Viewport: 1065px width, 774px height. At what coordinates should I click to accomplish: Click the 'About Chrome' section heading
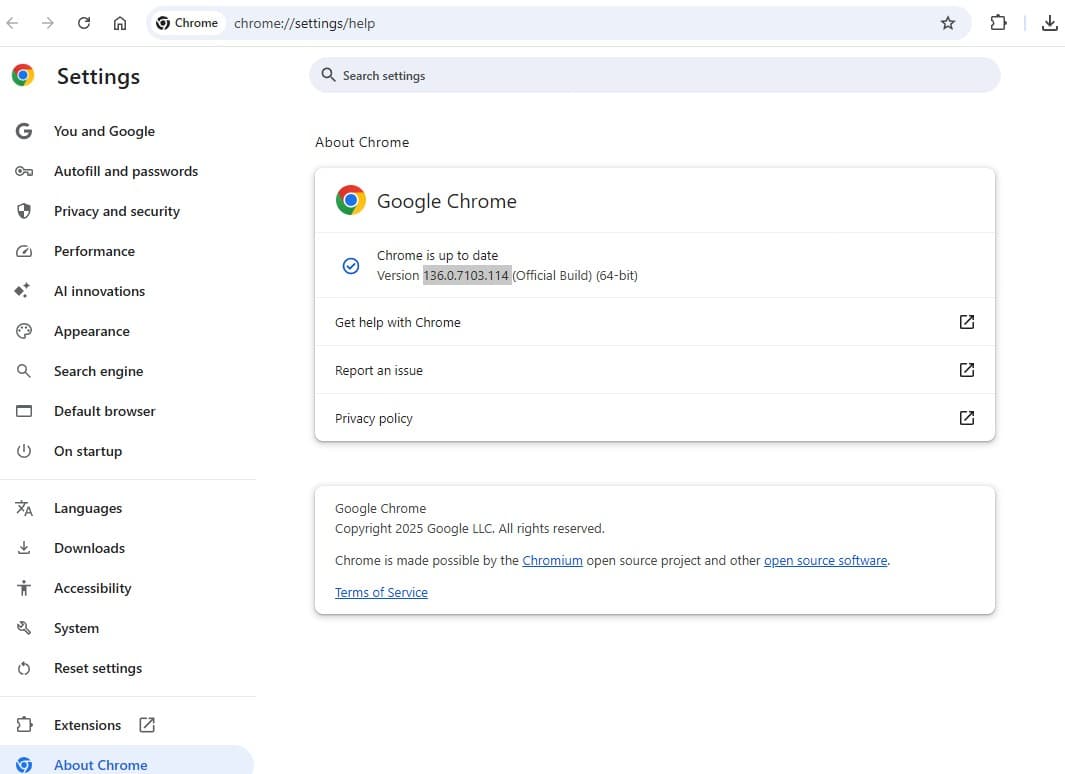click(x=362, y=143)
